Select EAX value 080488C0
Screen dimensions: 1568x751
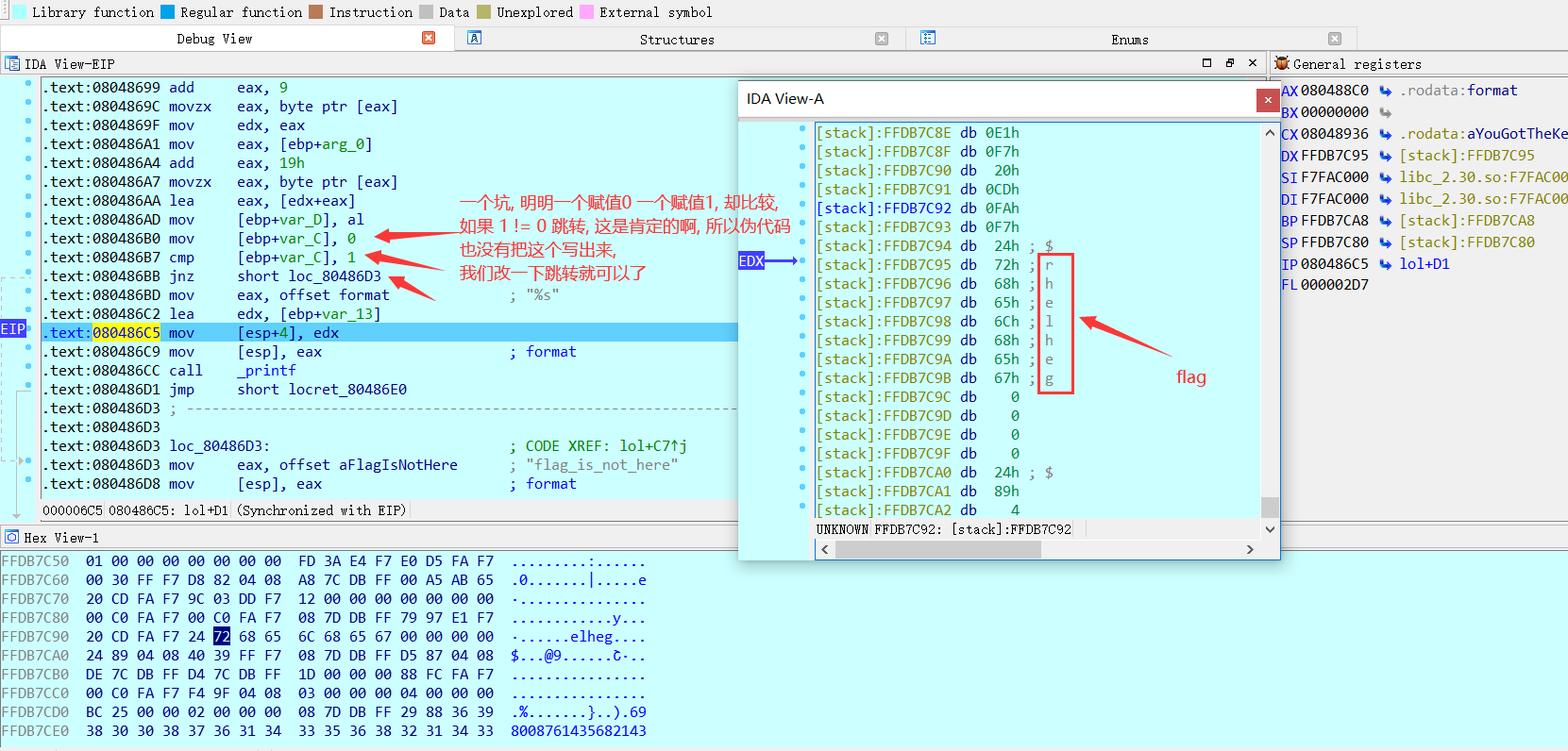pos(1335,91)
